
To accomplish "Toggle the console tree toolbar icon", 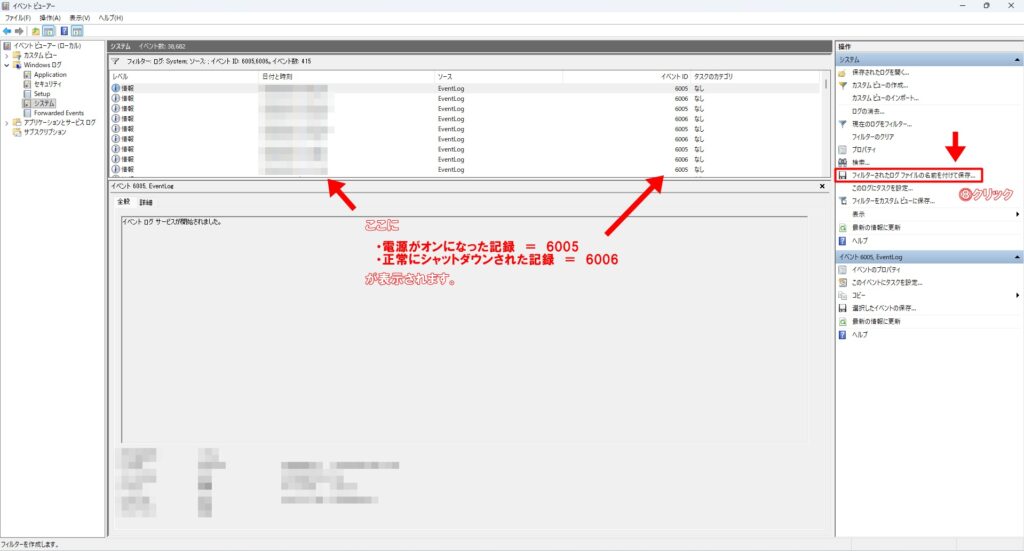I will click(x=48, y=31).
